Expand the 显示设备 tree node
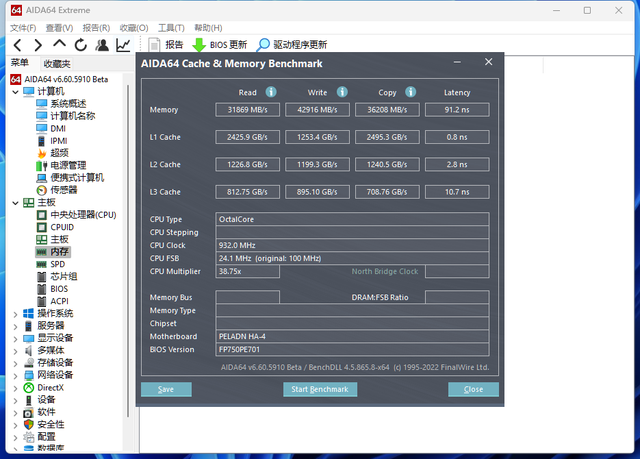This screenshot has width=640, height=459. click(x=15, y=338)
